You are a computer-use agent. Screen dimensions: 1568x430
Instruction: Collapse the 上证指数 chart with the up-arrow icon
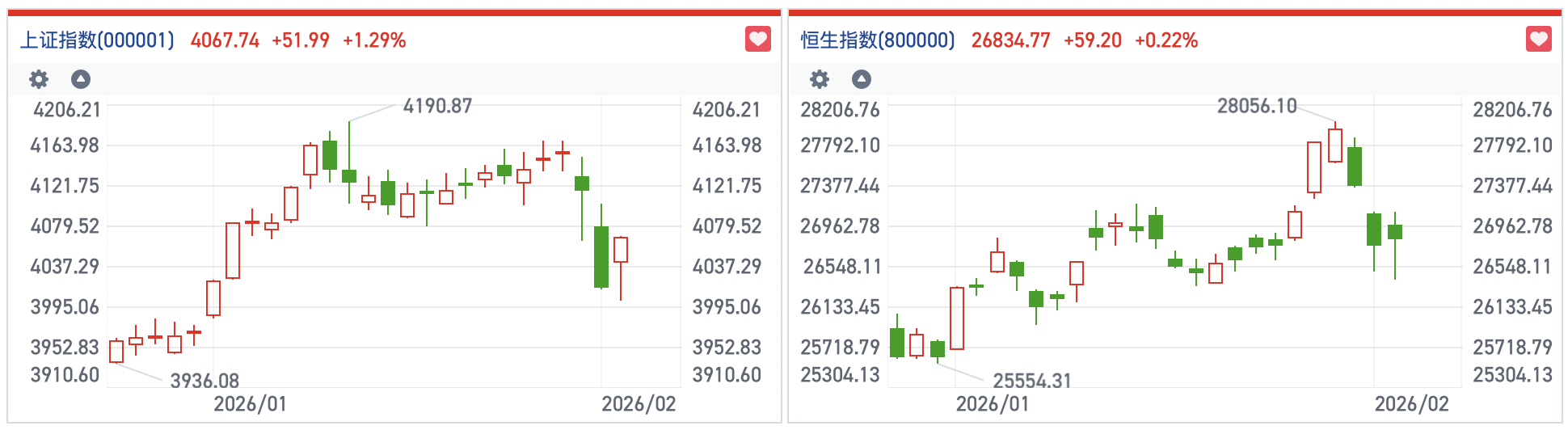point(81,79)
